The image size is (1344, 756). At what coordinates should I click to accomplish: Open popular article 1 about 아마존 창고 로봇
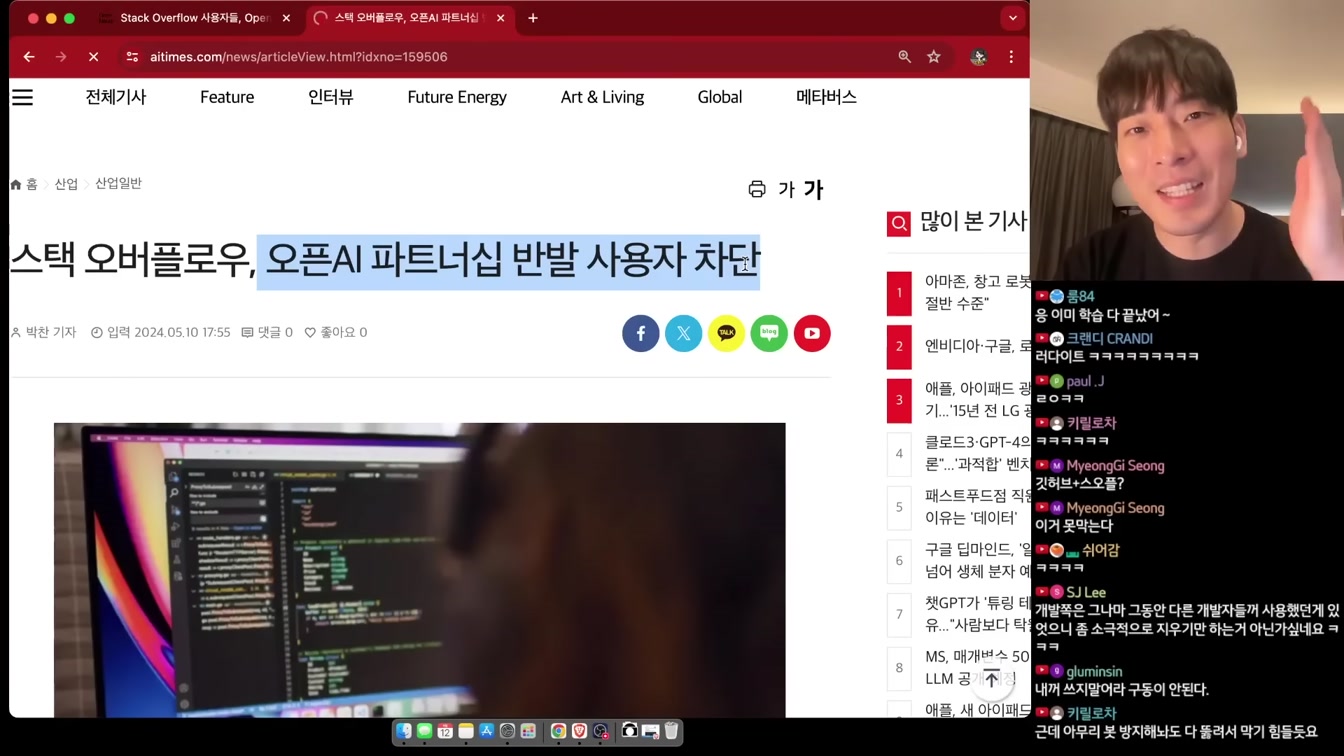(x=977, y=293)
